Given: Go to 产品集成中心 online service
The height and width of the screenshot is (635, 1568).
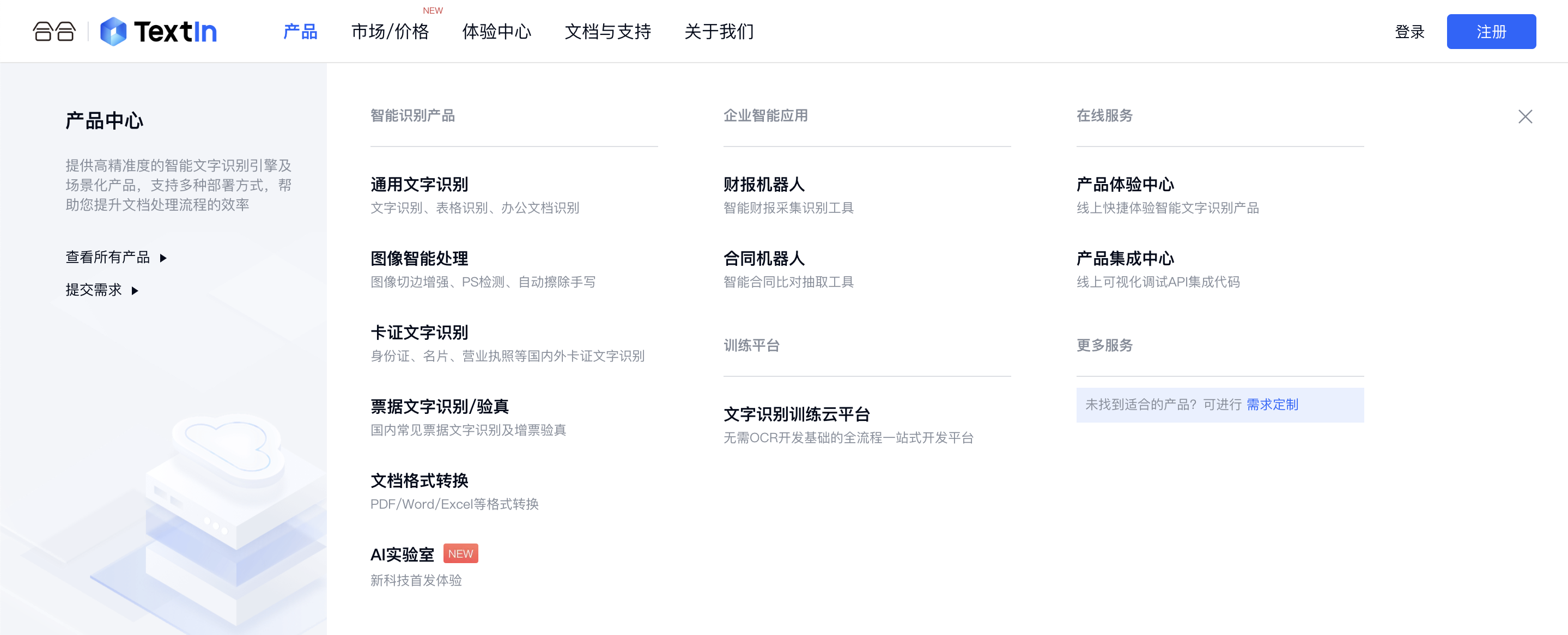Looking at the screenshot, I should coord(1125,259).
